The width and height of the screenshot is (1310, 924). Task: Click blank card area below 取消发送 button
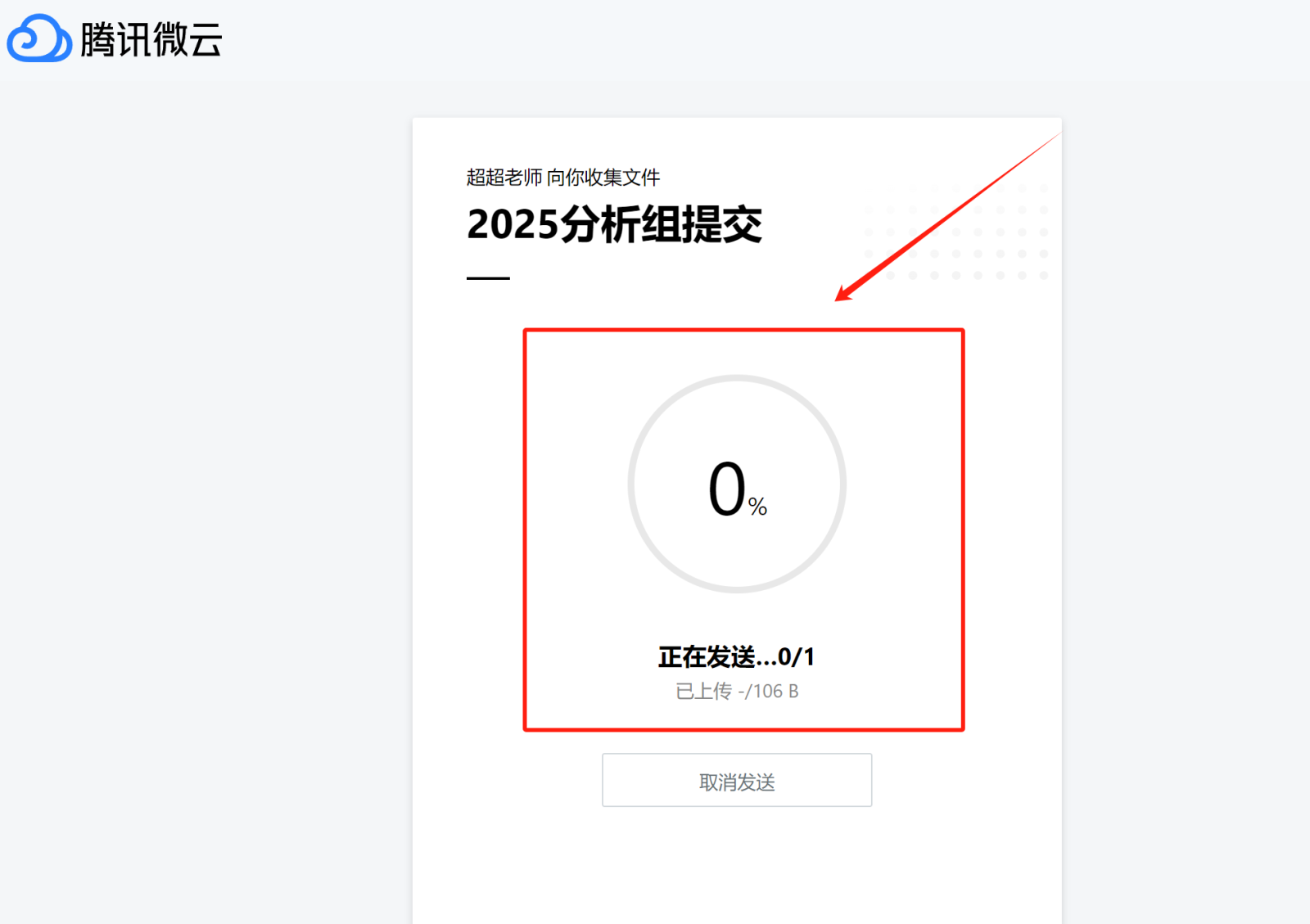click(737, 868)
